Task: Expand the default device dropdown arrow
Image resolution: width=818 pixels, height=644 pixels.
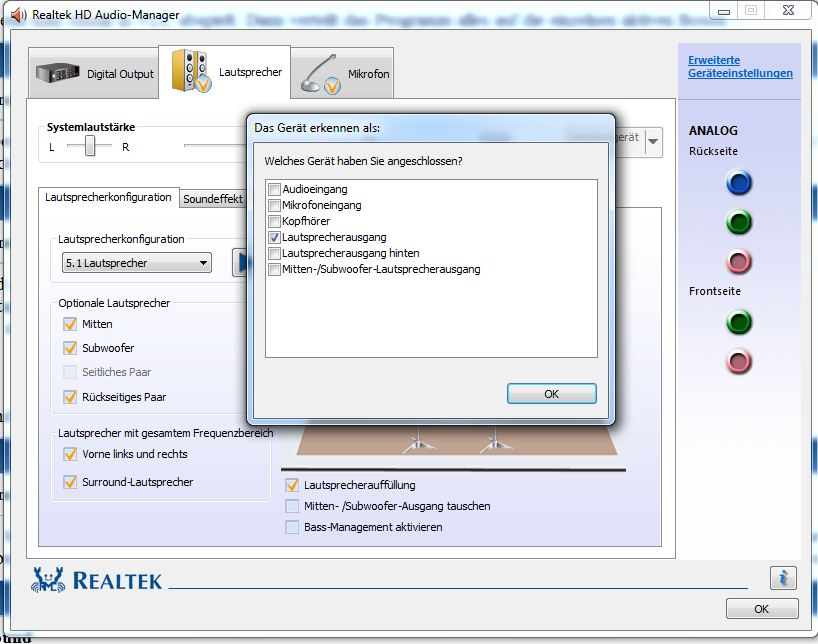Action: coord(653,141)
